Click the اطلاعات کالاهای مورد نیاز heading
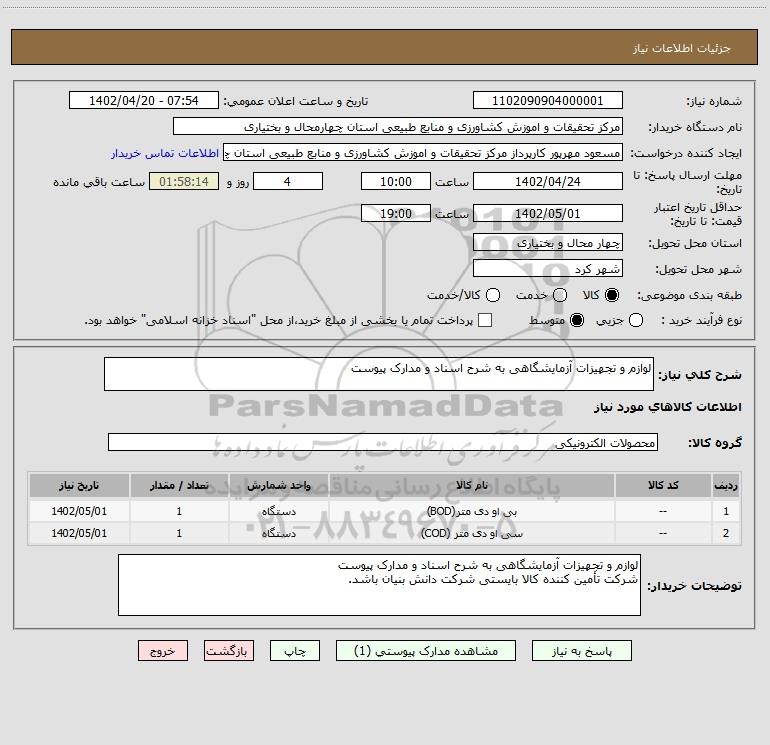The image size is (770, 745). [667, 407]
